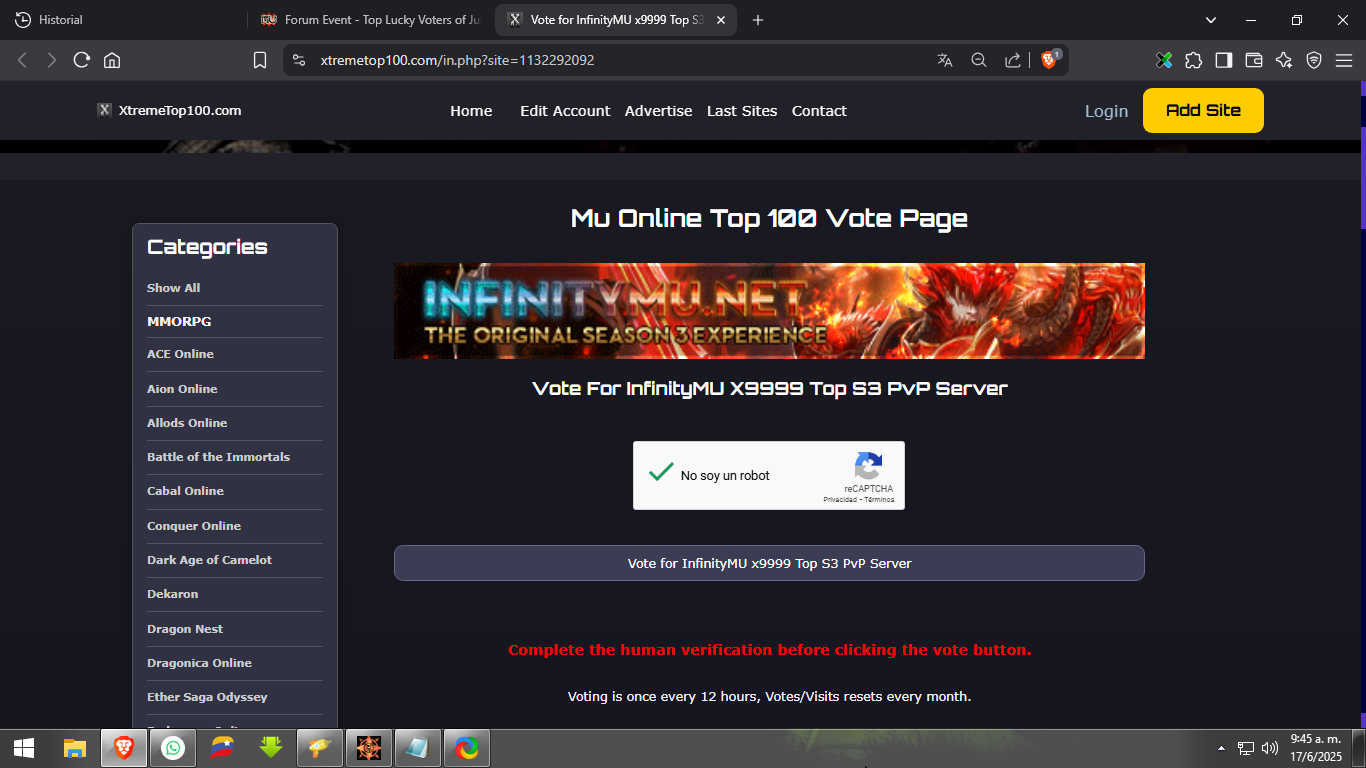Open reCAPTCHA Términos link
This screenshot has width=1366, height=768.
879,499
